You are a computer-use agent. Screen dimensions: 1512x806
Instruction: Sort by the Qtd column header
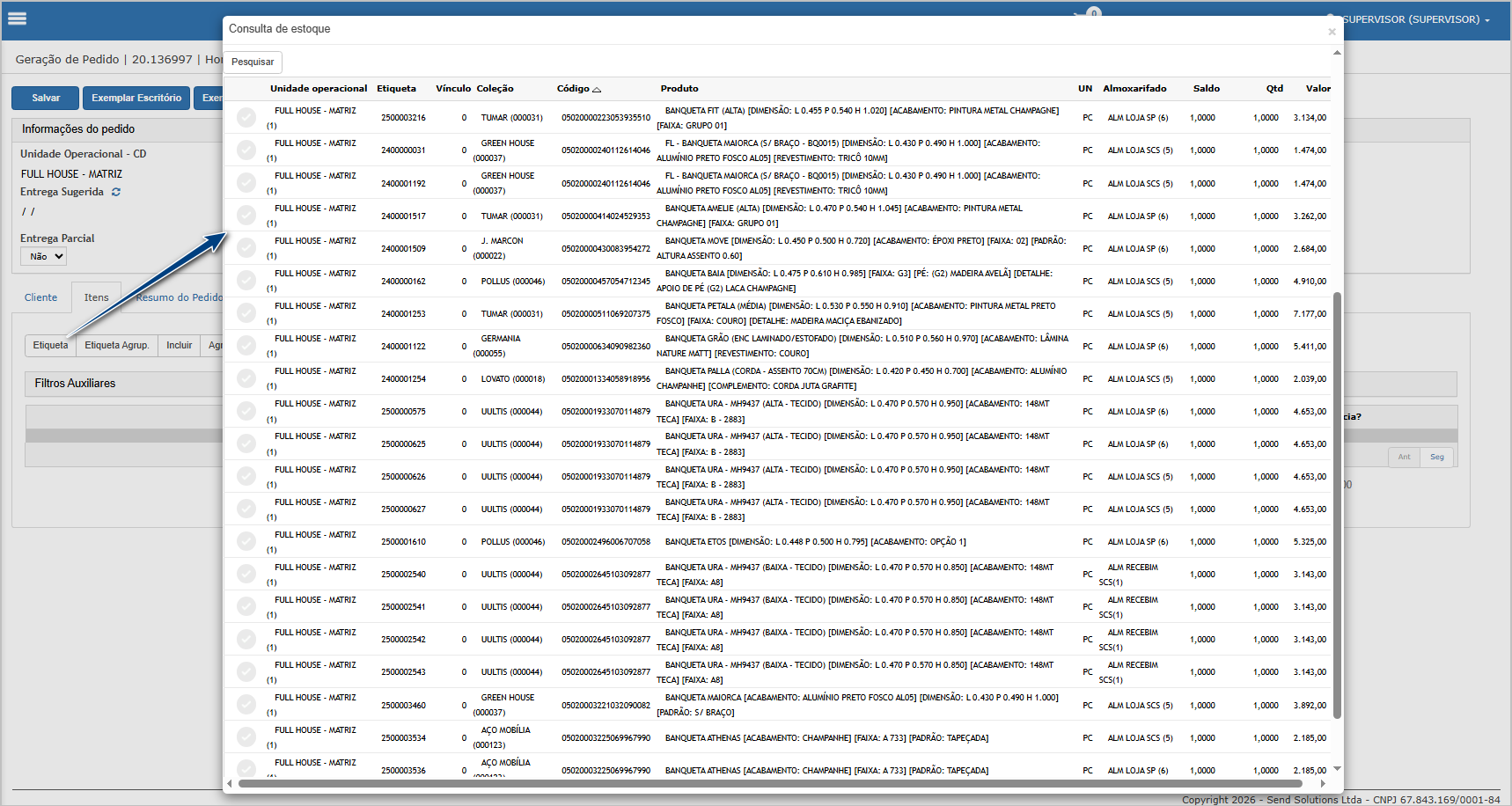point(1274,89)
